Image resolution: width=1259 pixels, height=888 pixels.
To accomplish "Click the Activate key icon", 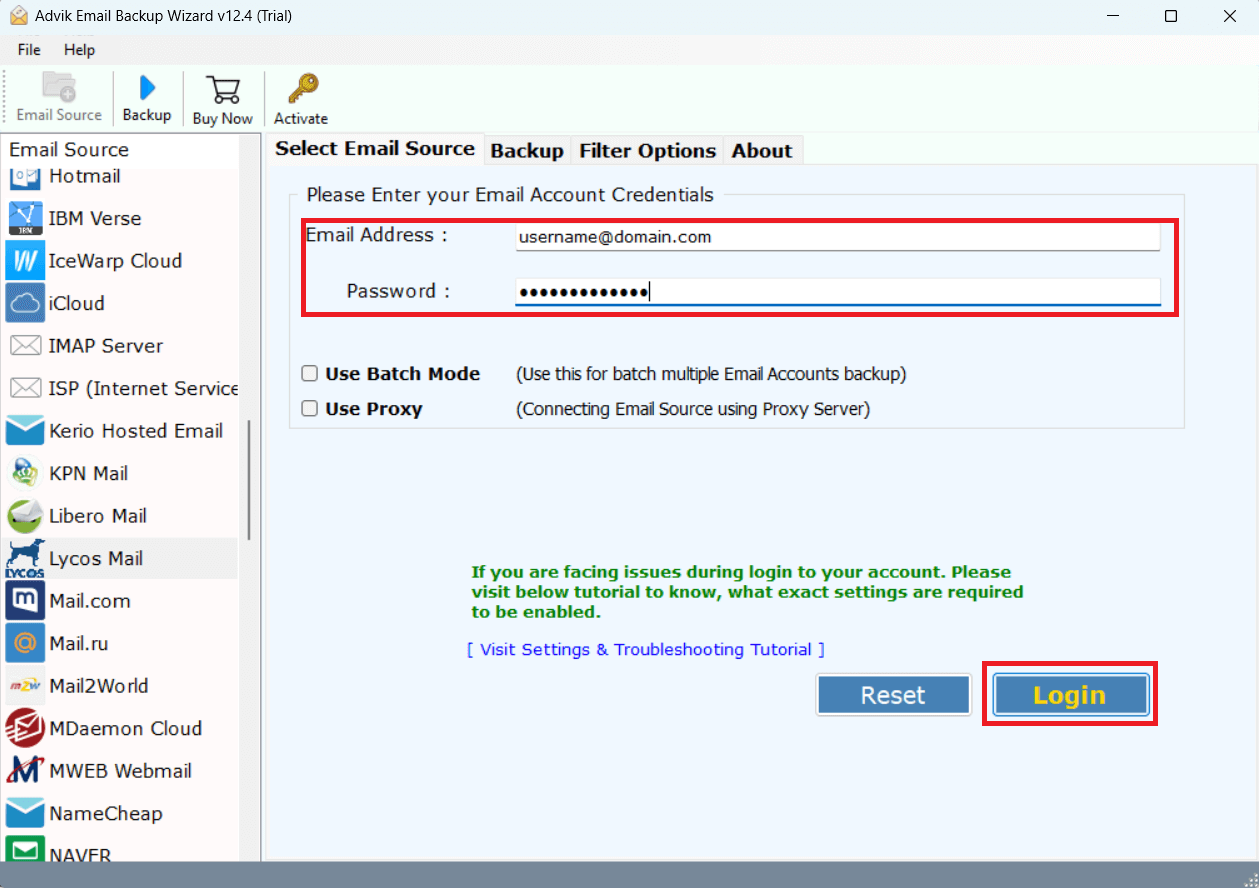I will pos(301,88).
